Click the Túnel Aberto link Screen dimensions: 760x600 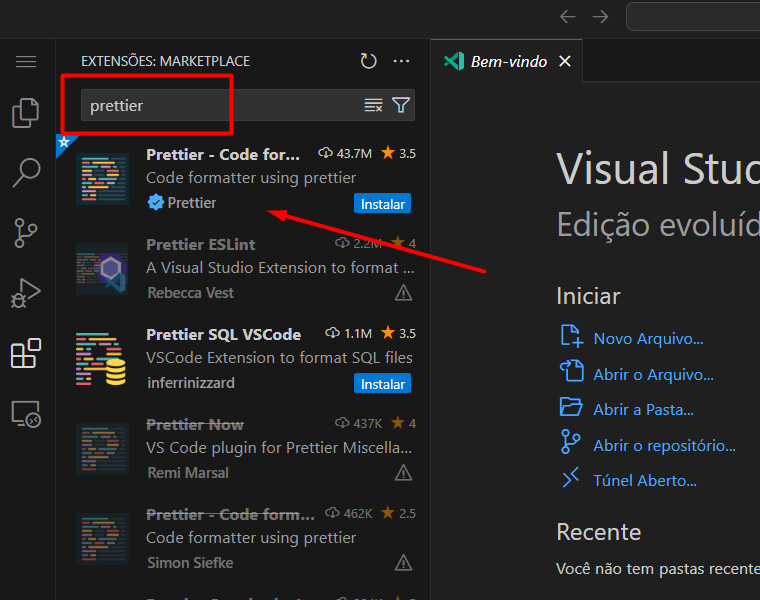645,480
